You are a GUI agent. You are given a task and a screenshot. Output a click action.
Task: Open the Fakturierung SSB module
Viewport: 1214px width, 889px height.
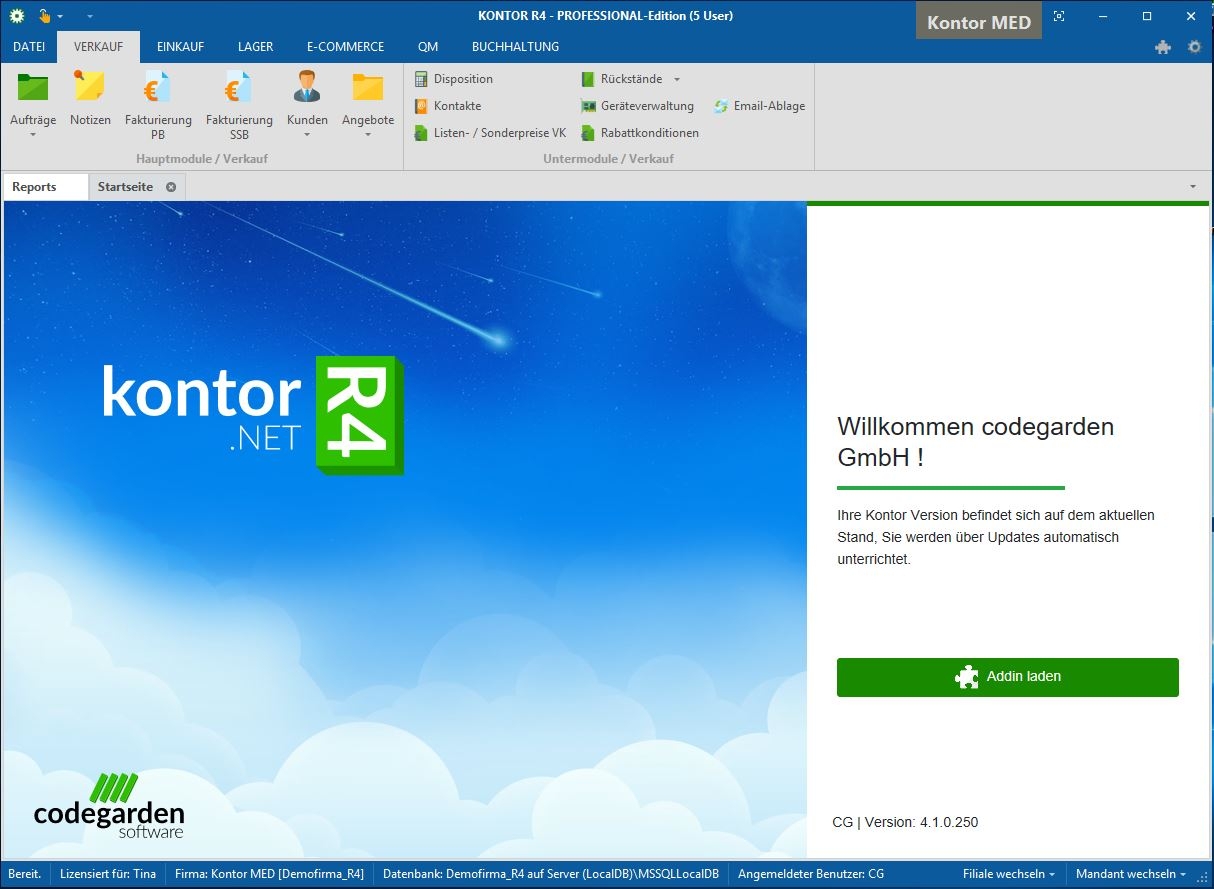[239, 105]
